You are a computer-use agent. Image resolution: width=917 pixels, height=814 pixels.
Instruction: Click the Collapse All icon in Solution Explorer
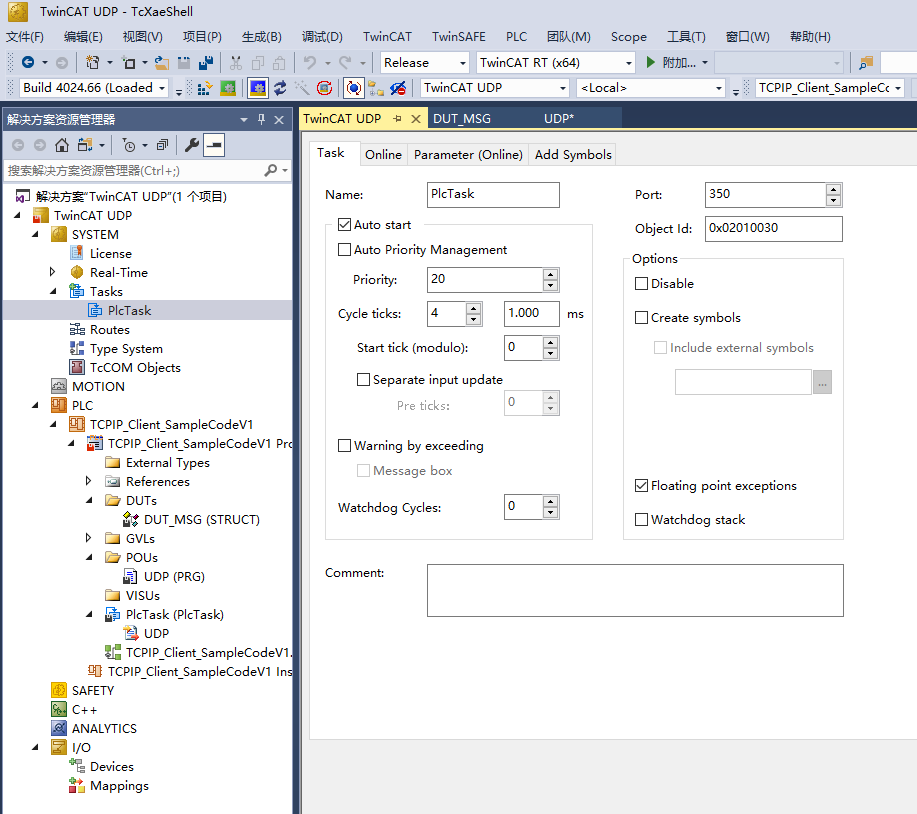(x=162, y=145)
